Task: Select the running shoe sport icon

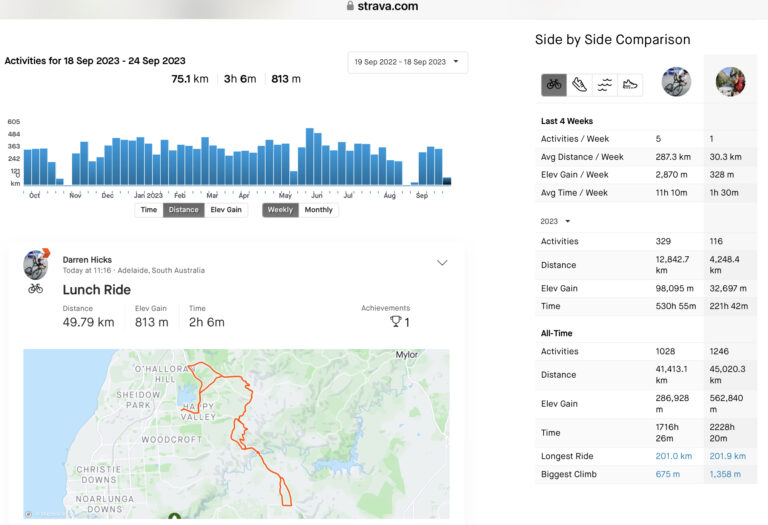Action: click(x=579, y=85)
